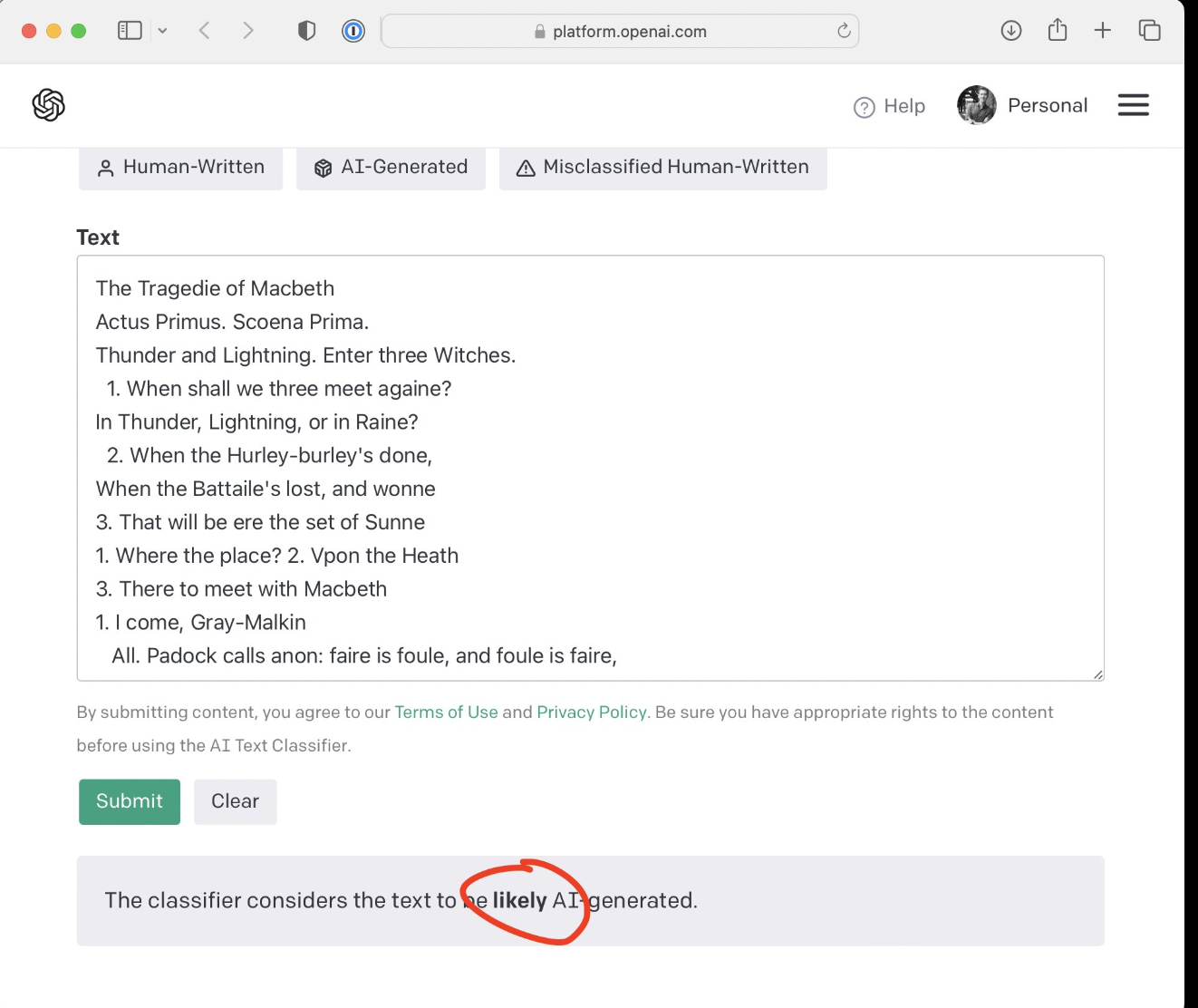1198x1008 pixels.
Task: Load the AI-Generated example
Action: click(x=391, y=167)
